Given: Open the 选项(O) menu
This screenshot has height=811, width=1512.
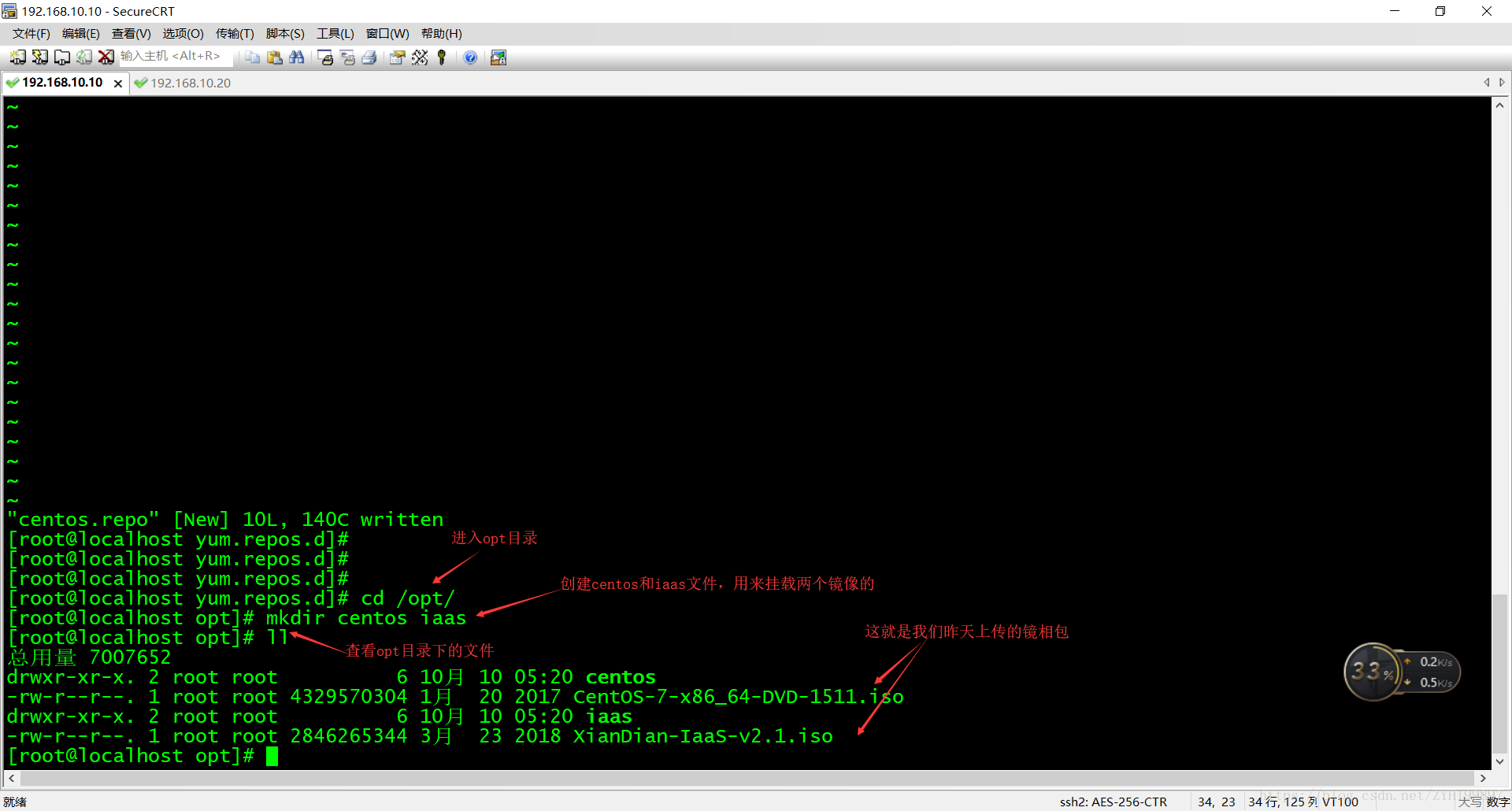Looking at the screenshot, I should pyautogui.click(x=183, y=34).
